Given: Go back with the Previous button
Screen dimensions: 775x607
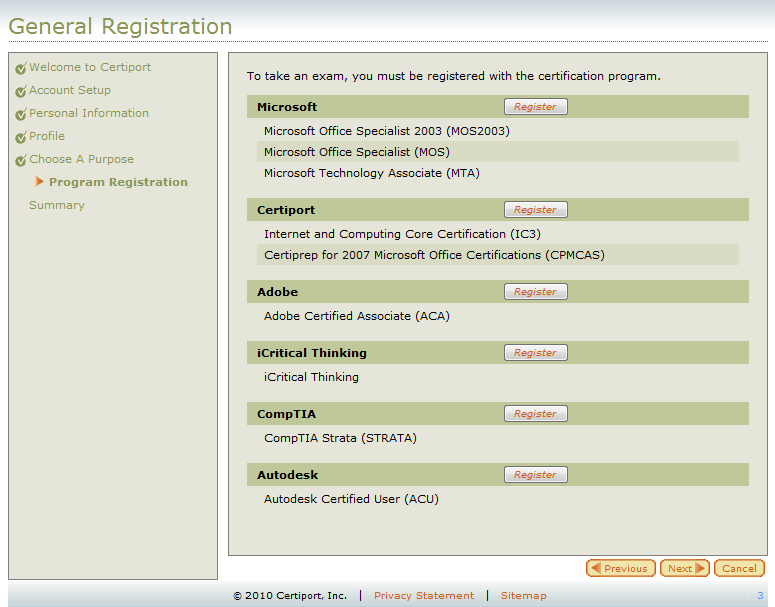Looking at the screenshot, I should [x=621, y=568].
